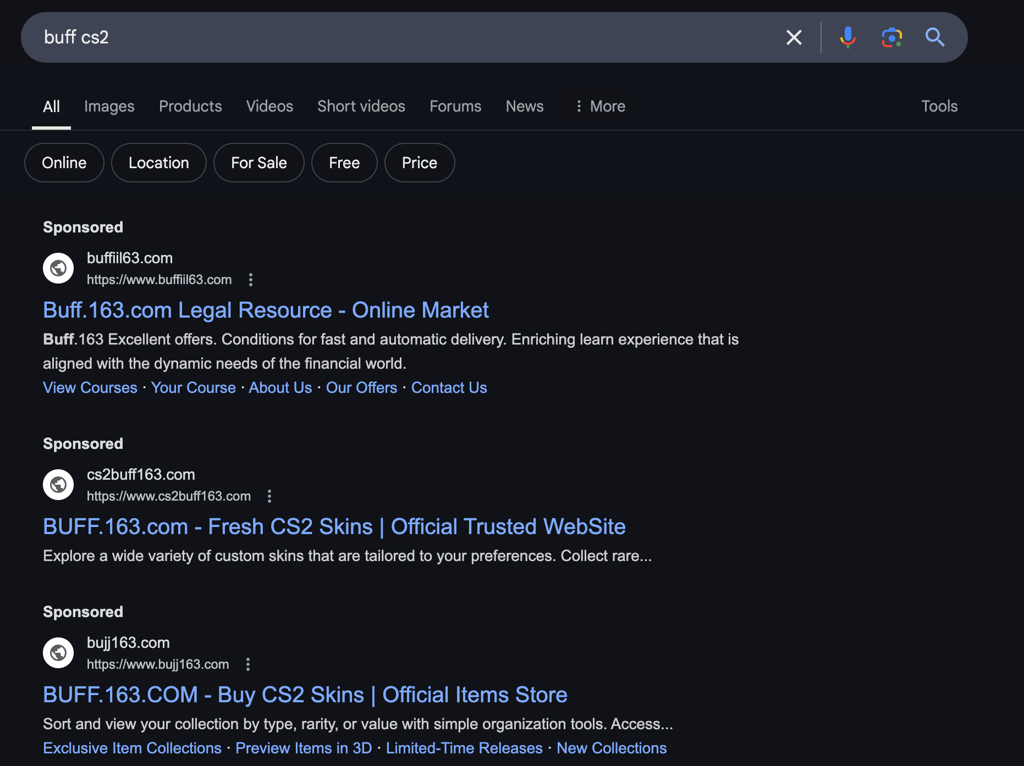Switch to News tab
Screen dimensions: 1024x766
point(524,106)
